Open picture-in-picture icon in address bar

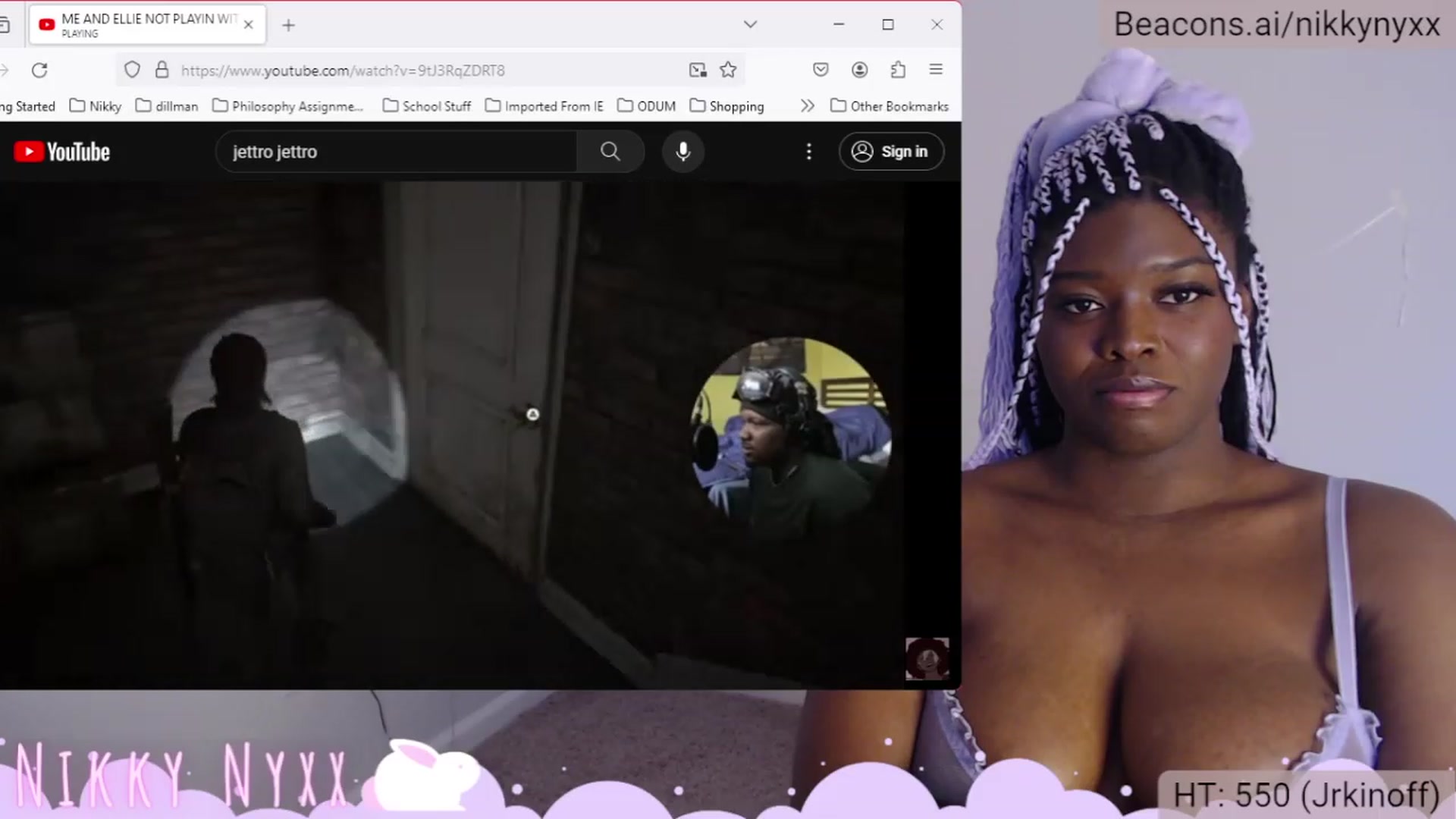pyautogui.click(x=698, y=71)
